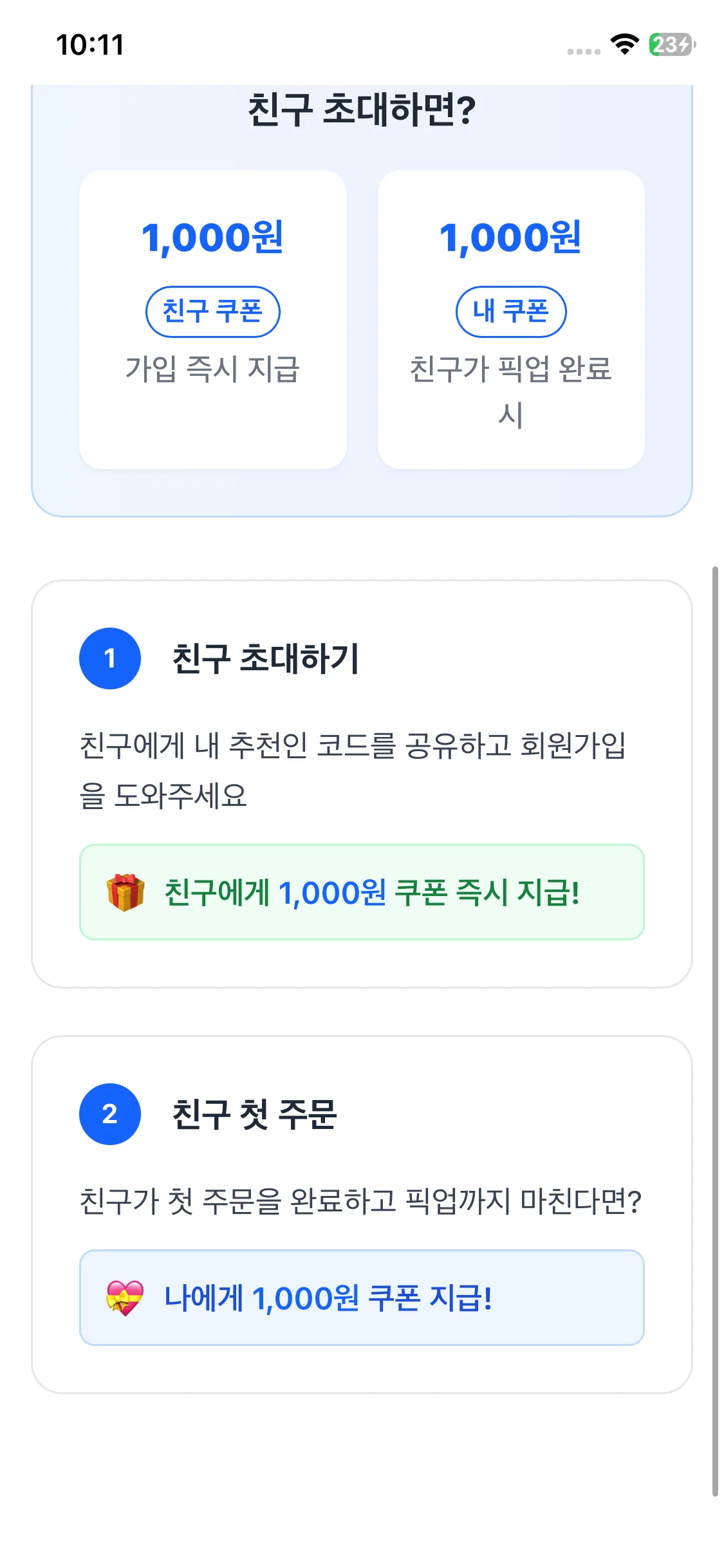
Task: Tap the 내 쿠폰 pill badge
Action: pyautogui.click(x=511, y=312)
